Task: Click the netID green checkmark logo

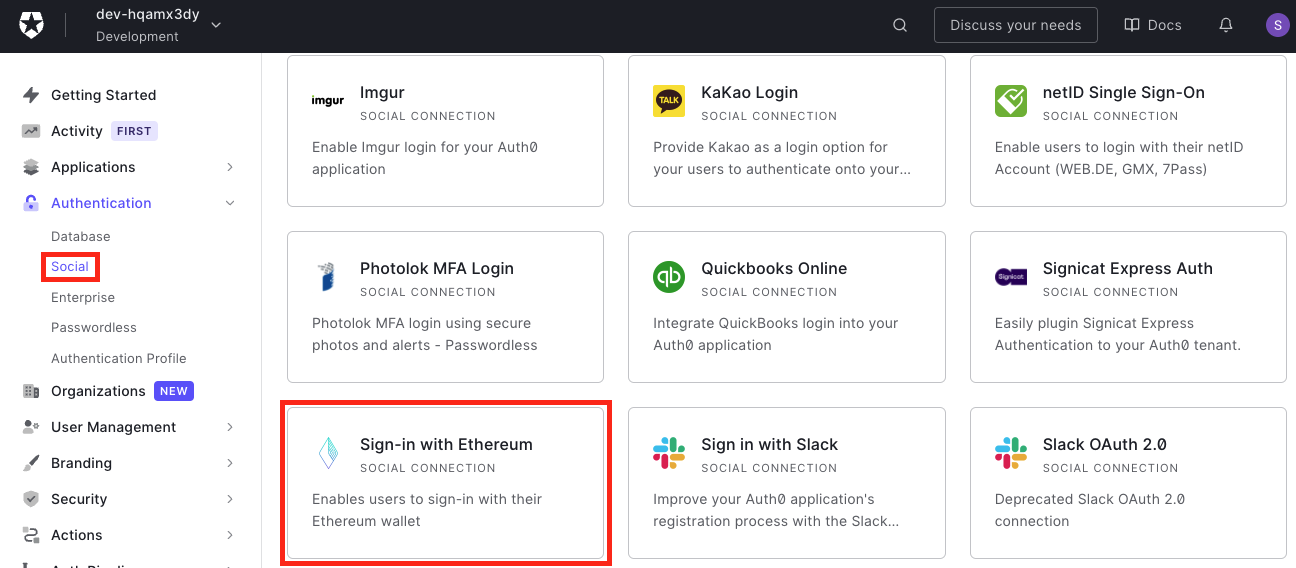Action: (x=1011, y=101)
